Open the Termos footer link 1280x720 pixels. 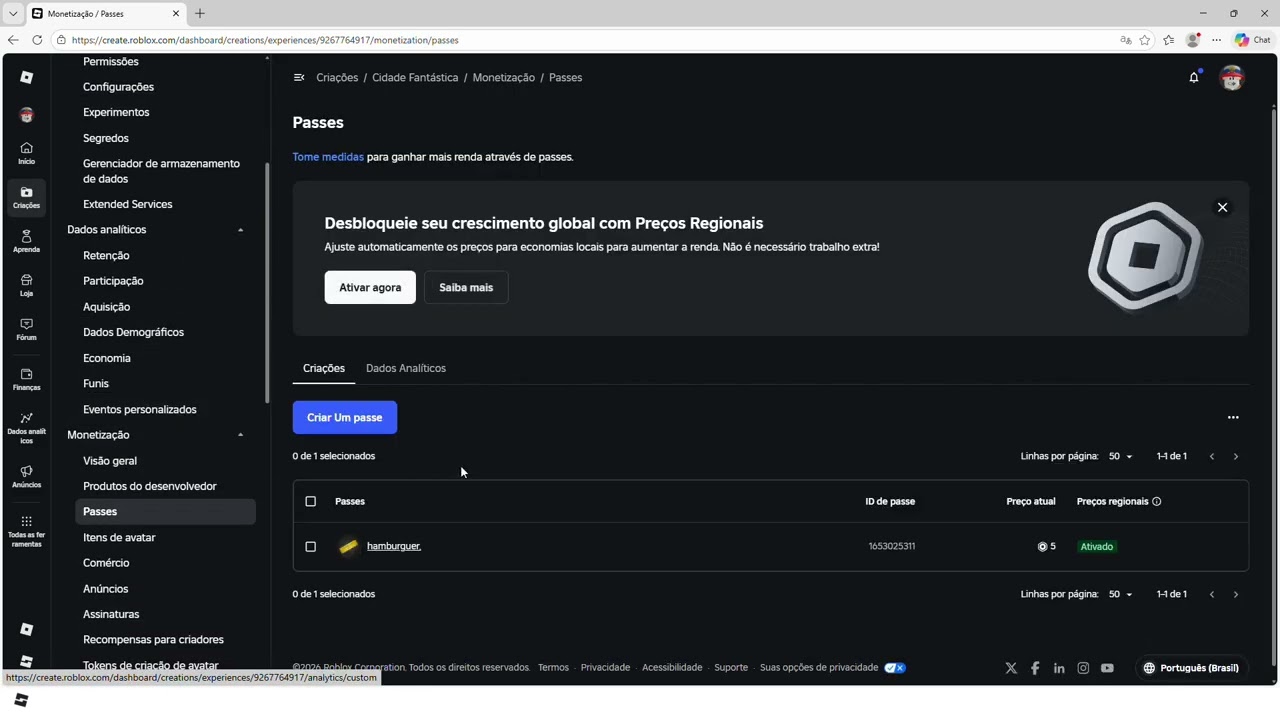(x=553, y=668)
